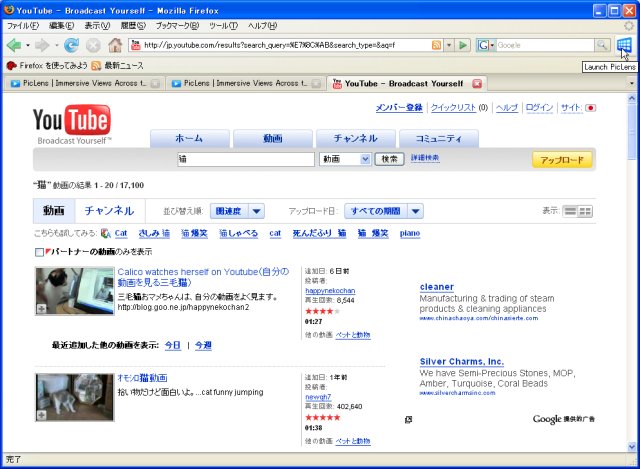The width and height of the screenshot is (640, 469).
Task: Open the ホーム tab on YouTube
Action: tap(189, 139)
